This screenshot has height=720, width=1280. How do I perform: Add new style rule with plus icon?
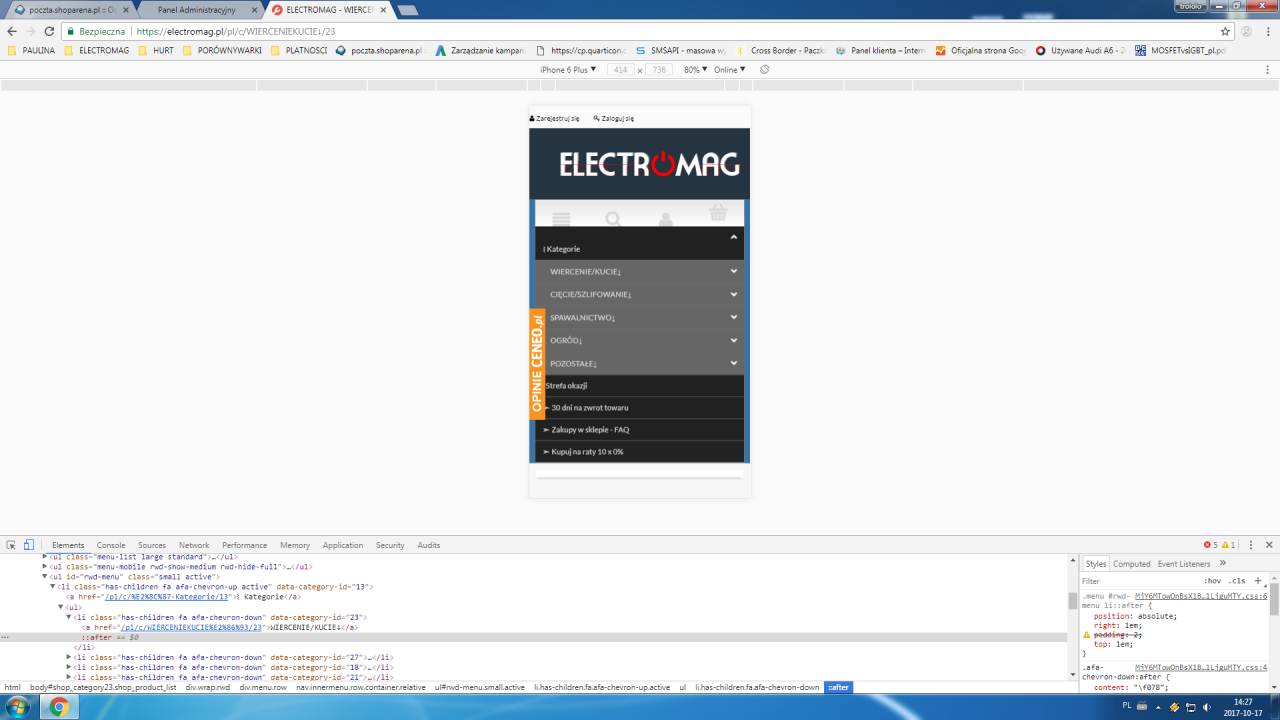[1258, 581]
